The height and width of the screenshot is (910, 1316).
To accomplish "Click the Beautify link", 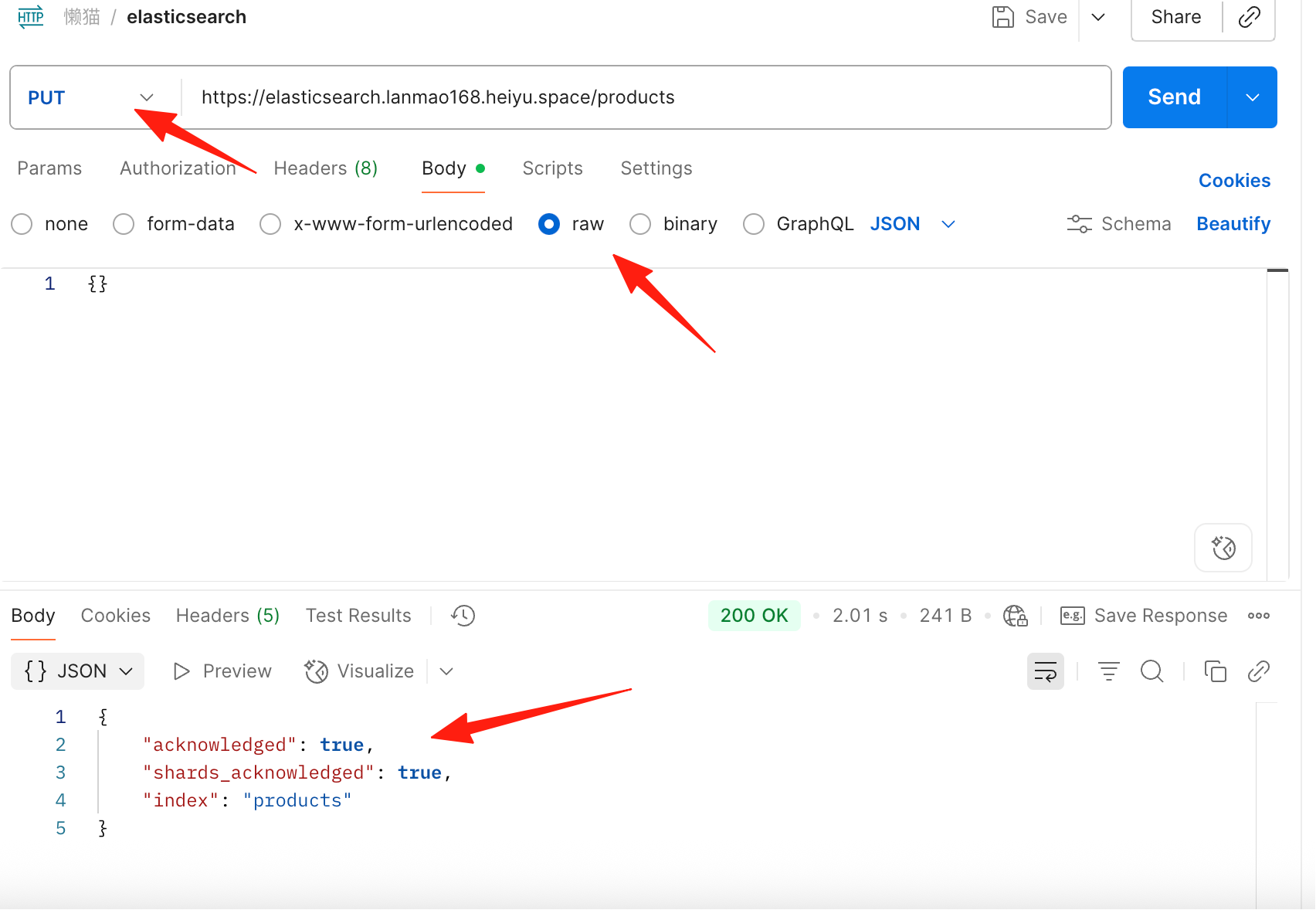I will 1233,224.
